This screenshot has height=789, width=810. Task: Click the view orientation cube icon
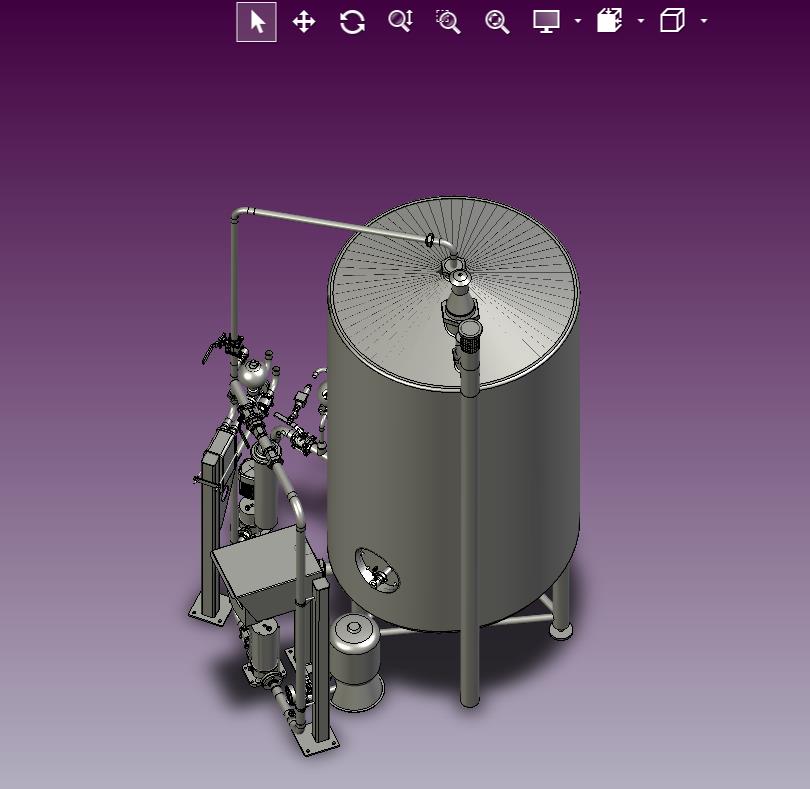pyautogui.click(x=672, y=21)
